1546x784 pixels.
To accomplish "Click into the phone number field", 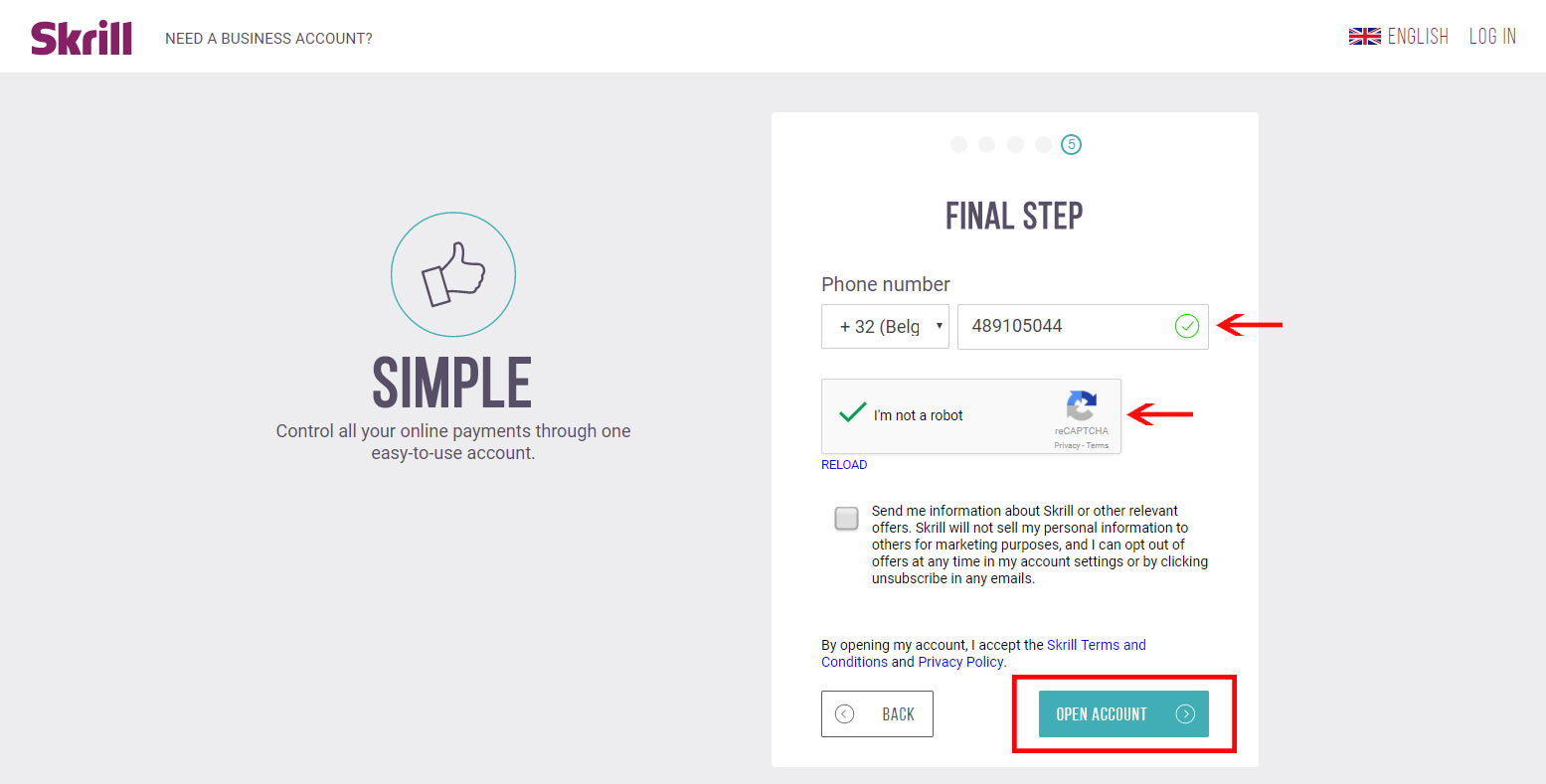I will (x=1064, y=327).
